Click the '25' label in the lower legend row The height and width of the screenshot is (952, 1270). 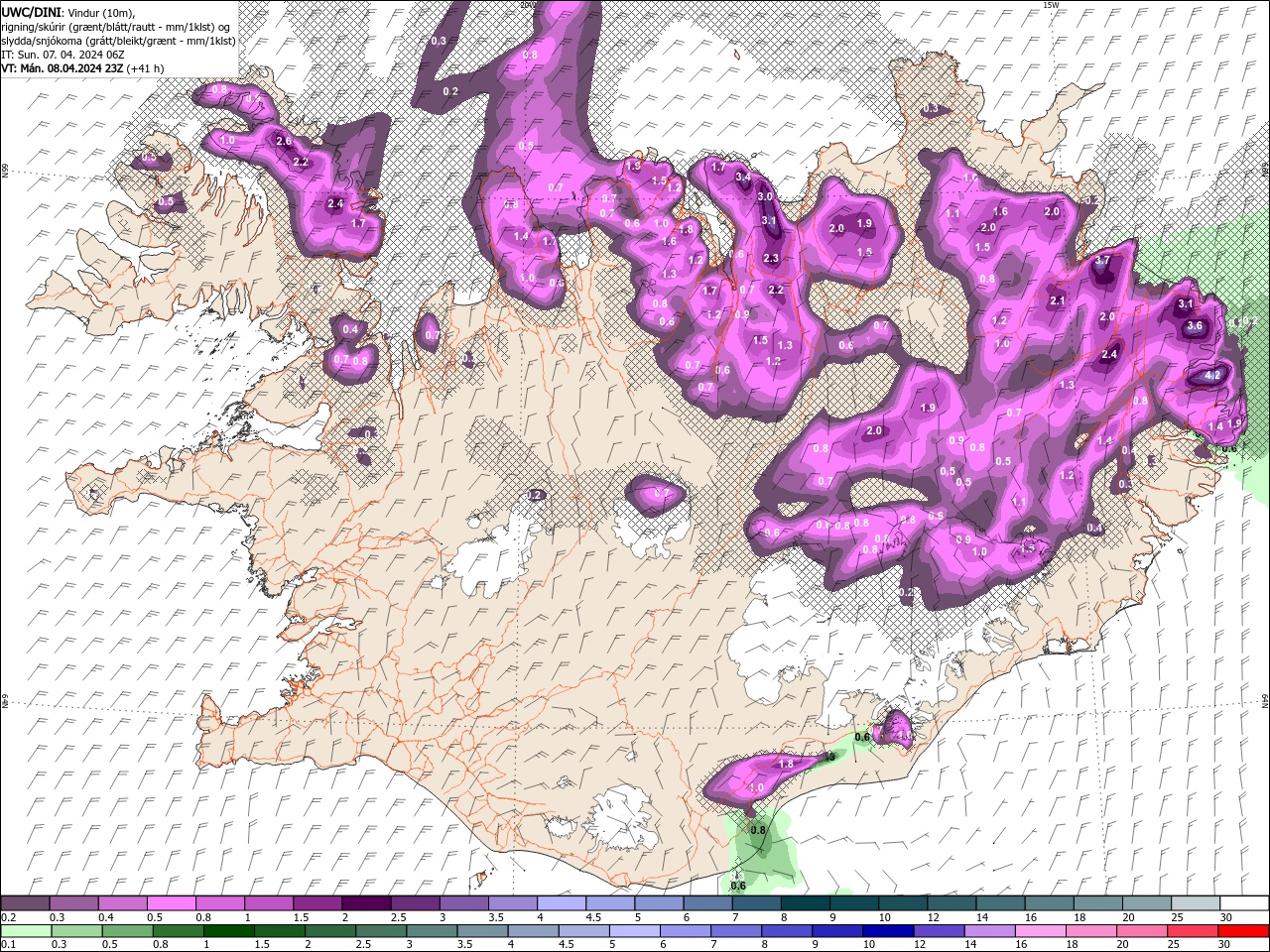[1174, 945]
